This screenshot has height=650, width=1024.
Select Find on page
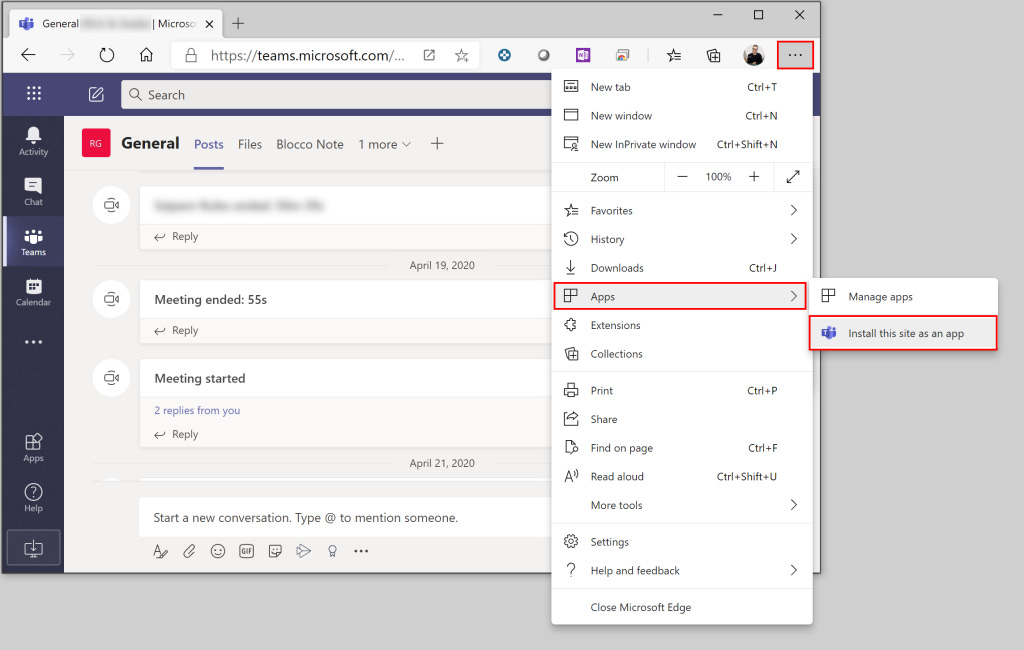tap(682, 448)
